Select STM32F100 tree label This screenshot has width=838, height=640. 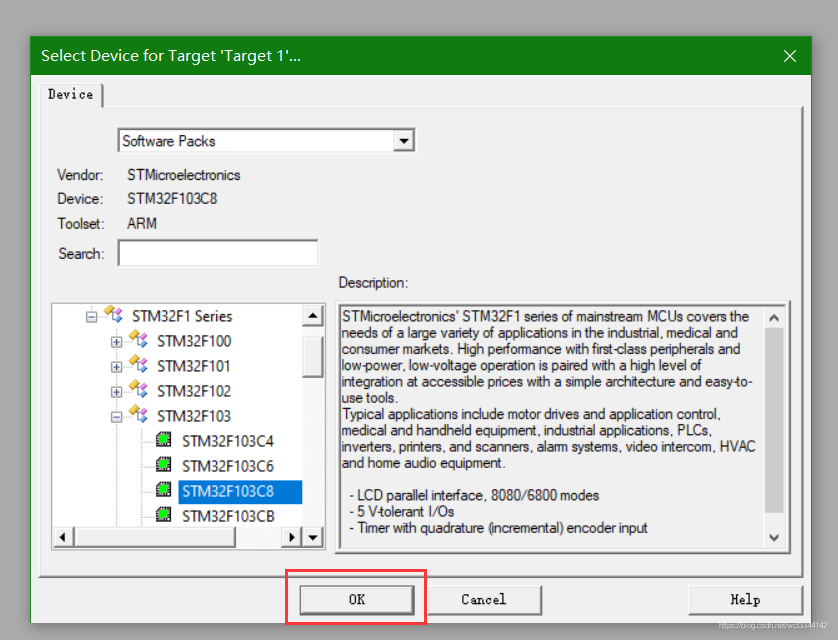pos(194,341)
